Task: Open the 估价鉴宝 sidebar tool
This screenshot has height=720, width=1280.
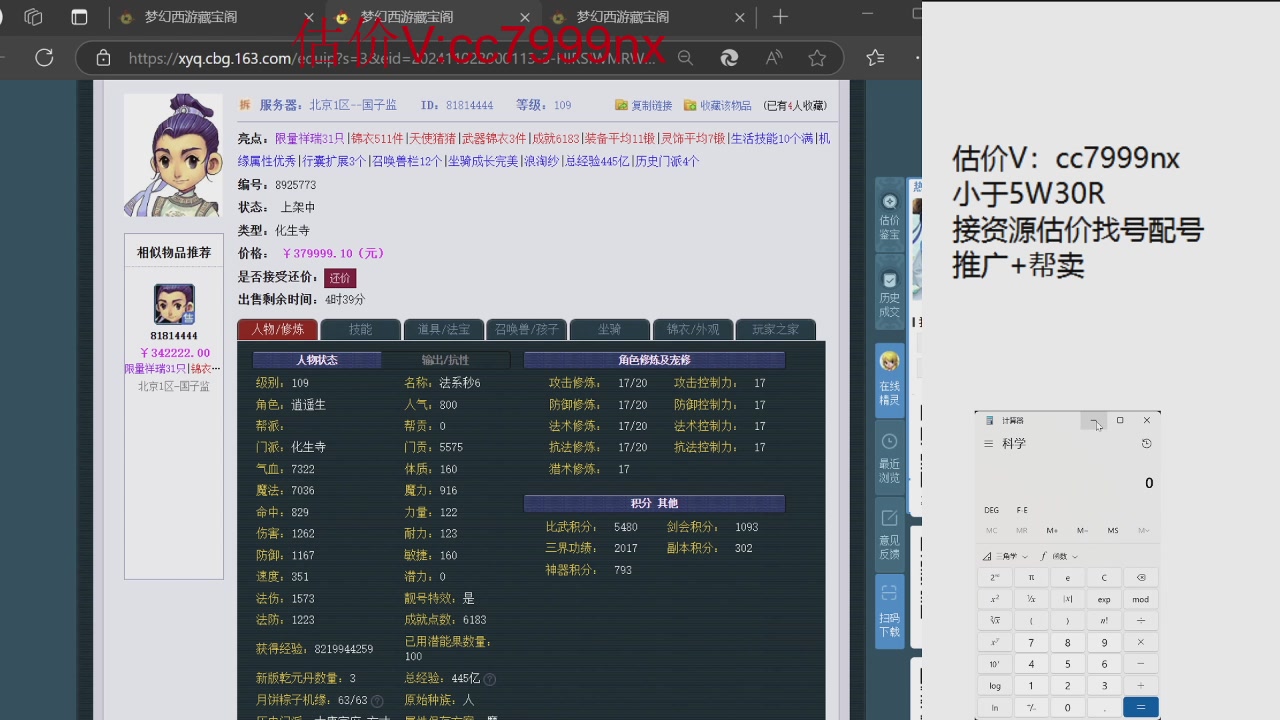Action: (x=889, y=217)
